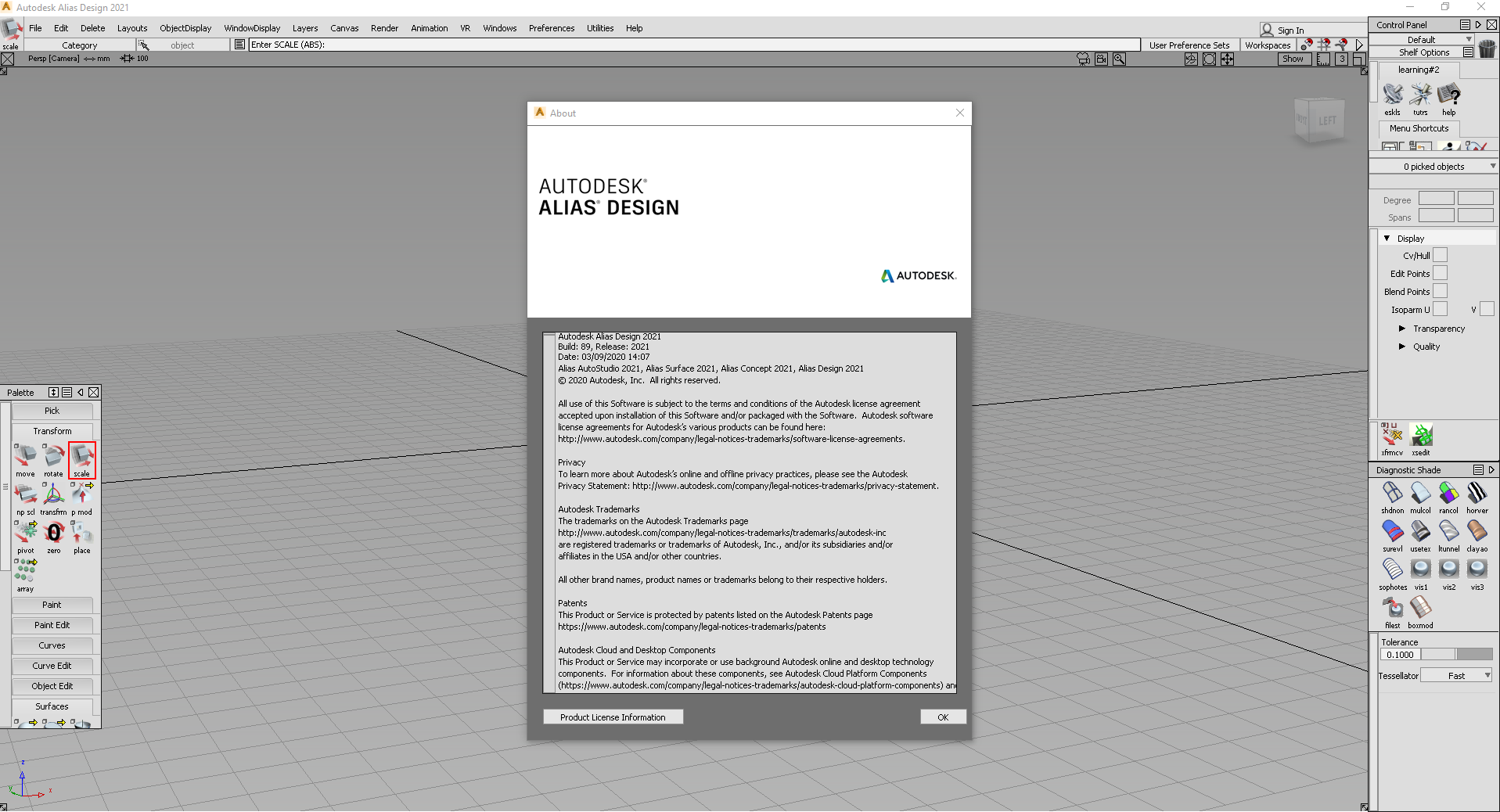Screen dimensions: 1500x812
Task: Collapse the Display section in Control Panel
Action: pyautogui.click(x=1387, y=238)
